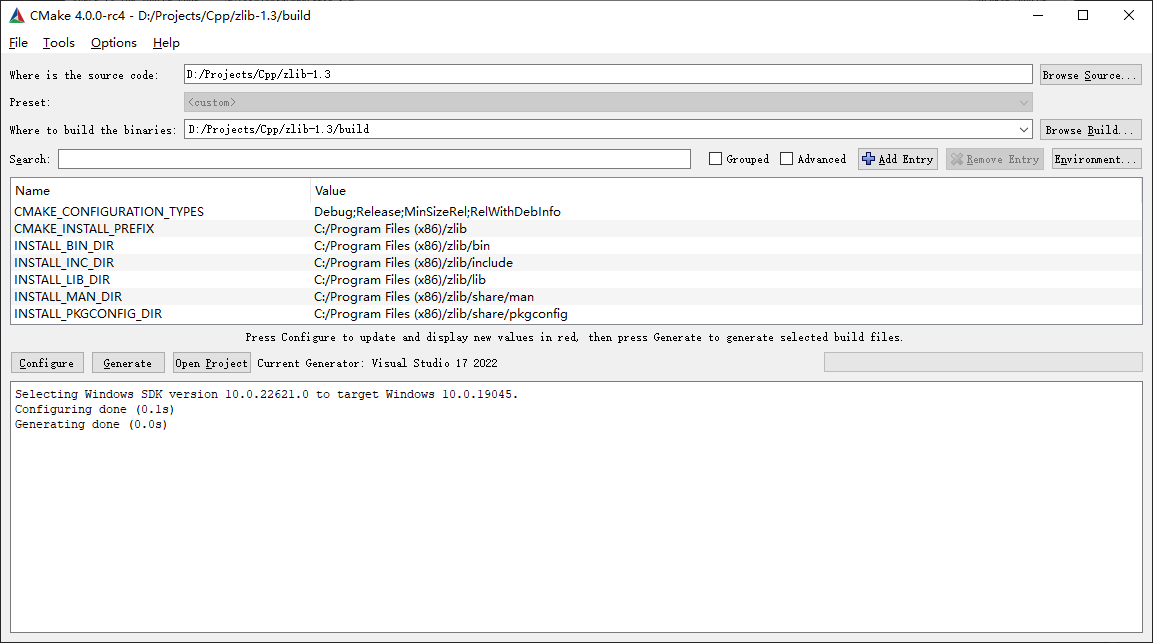This screenshot has width=1153, height=643.
Task: Click the Search input field
Action: click(x=374, y=159)
